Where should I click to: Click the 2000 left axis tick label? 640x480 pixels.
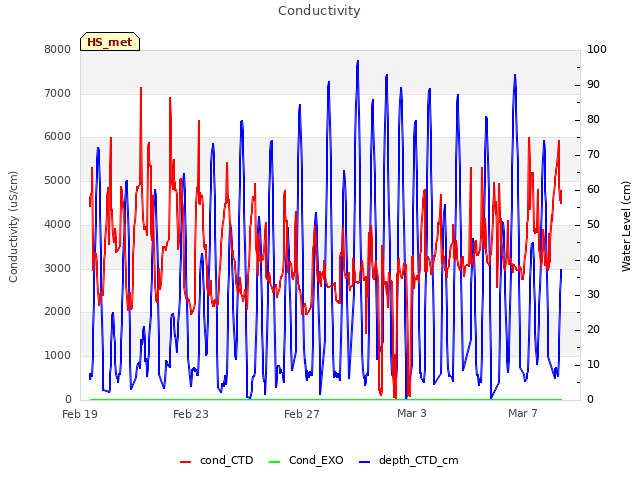coord(58,311)
